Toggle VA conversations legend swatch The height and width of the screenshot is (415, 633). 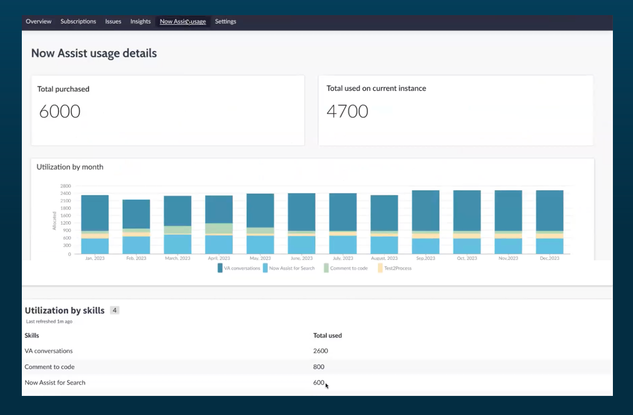220,268
